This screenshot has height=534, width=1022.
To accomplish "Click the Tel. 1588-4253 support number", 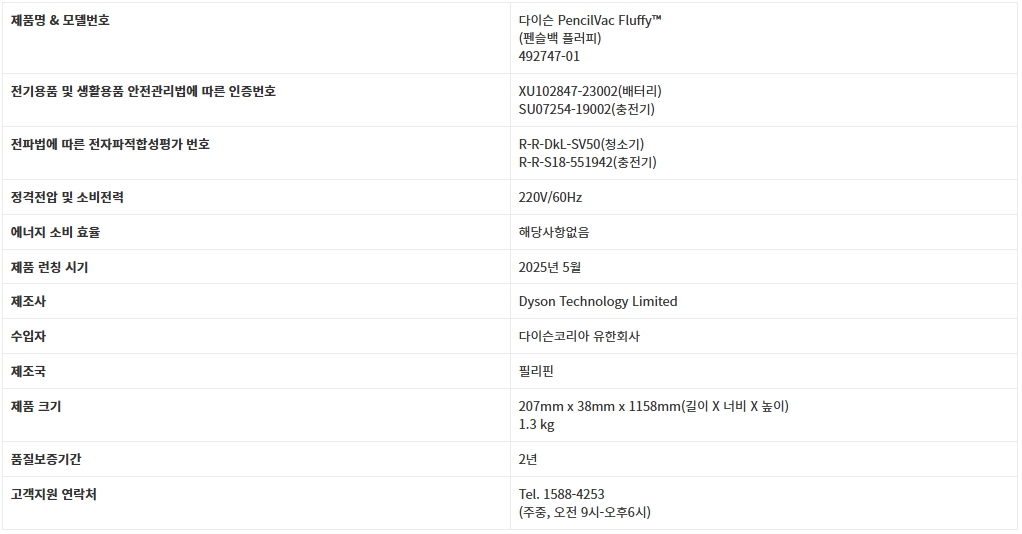I will tap(561, 494).
